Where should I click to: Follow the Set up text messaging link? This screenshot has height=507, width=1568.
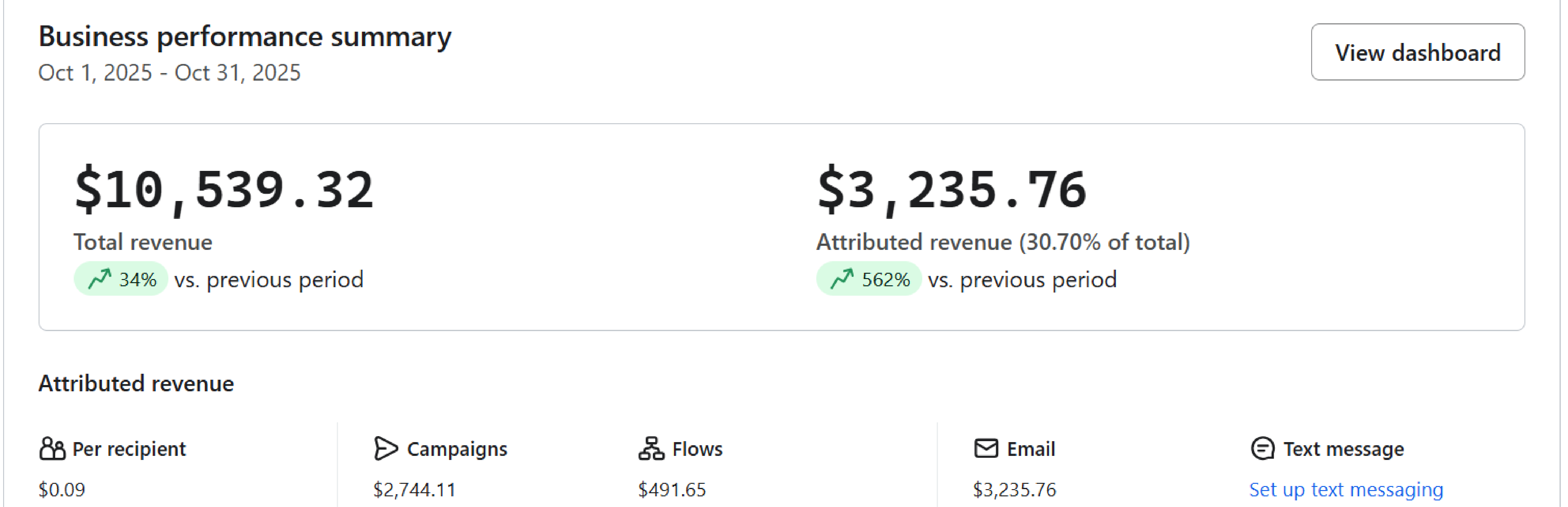coord(1345,489)
